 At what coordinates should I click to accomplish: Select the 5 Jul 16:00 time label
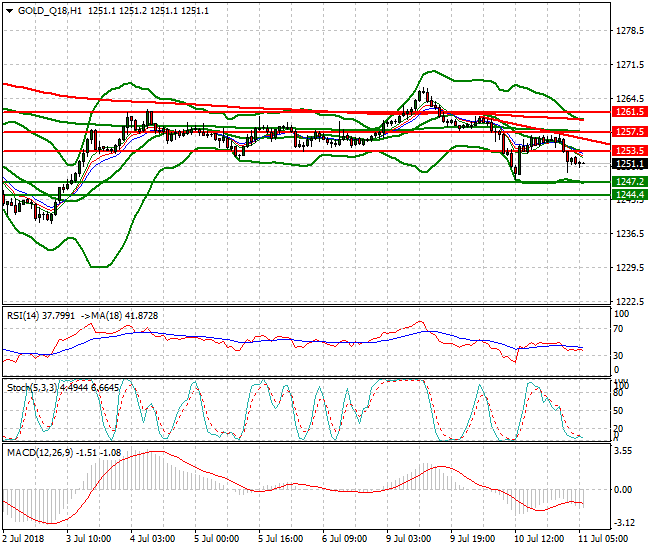[x=281, y=538]
